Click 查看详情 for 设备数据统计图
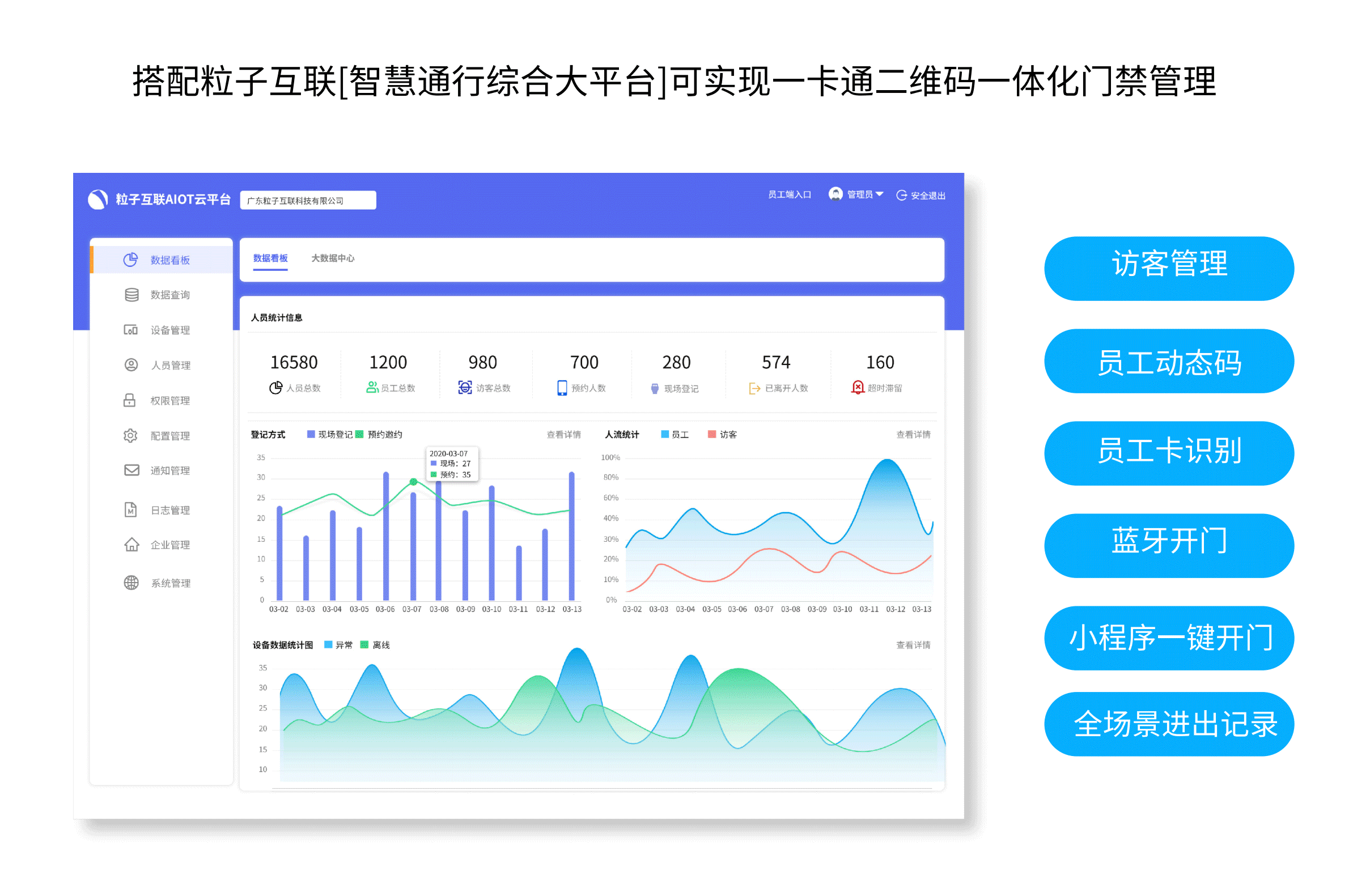The width and height of the screenshot is (1370, 896). point(913,645)
